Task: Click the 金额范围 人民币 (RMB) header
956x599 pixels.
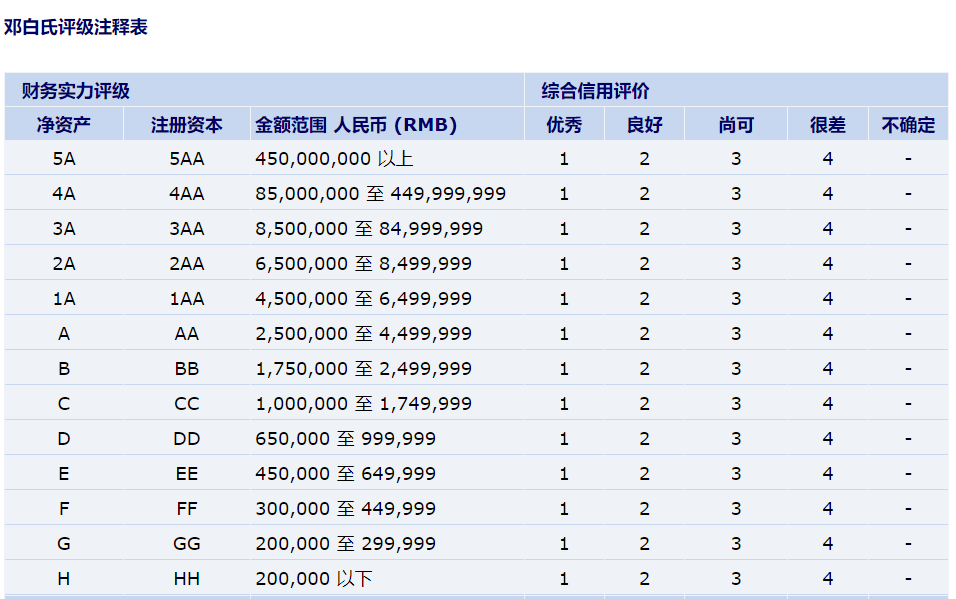Action: [x=387, y=124]
